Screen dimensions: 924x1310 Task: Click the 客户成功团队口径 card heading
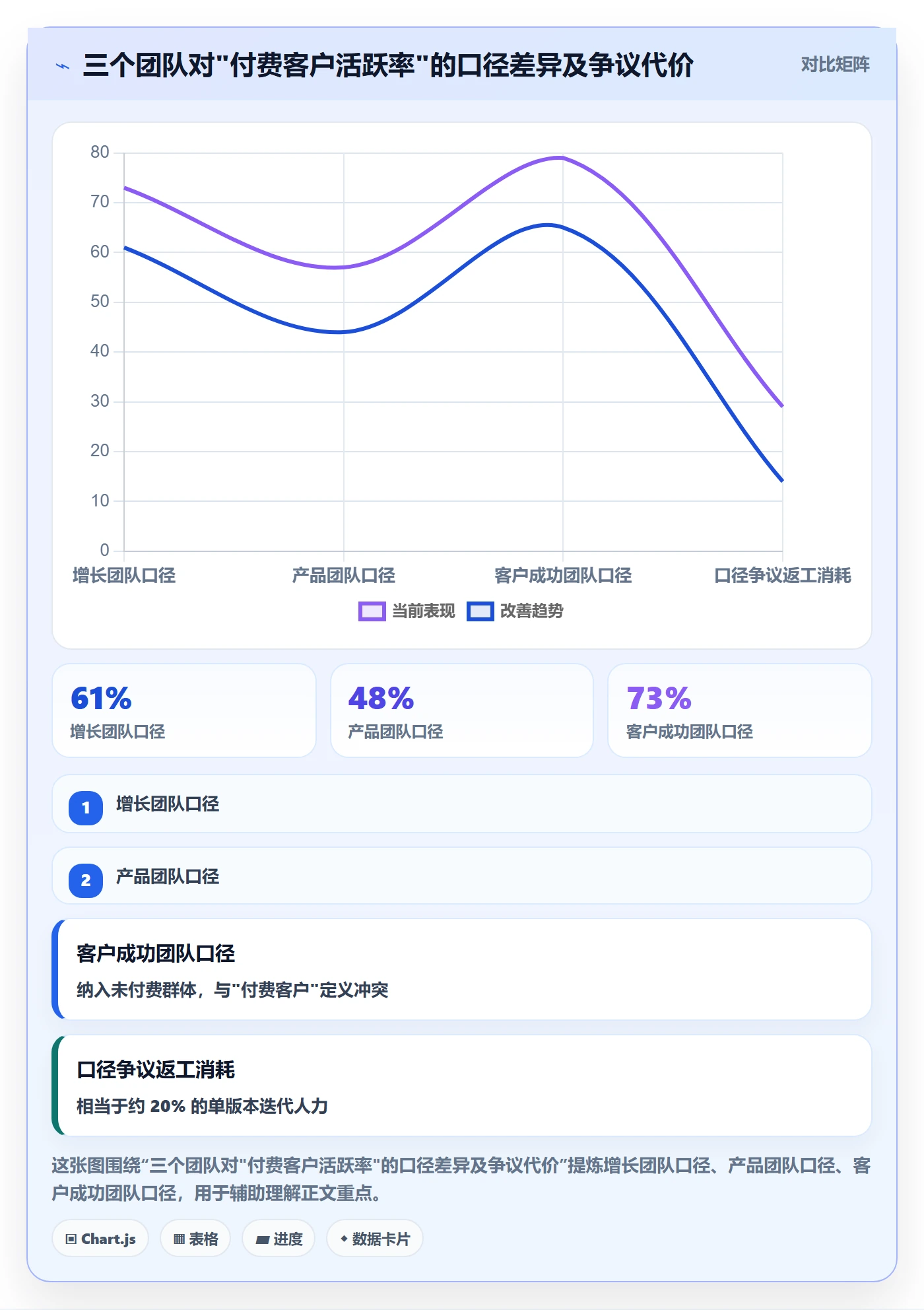click(156, 953)
